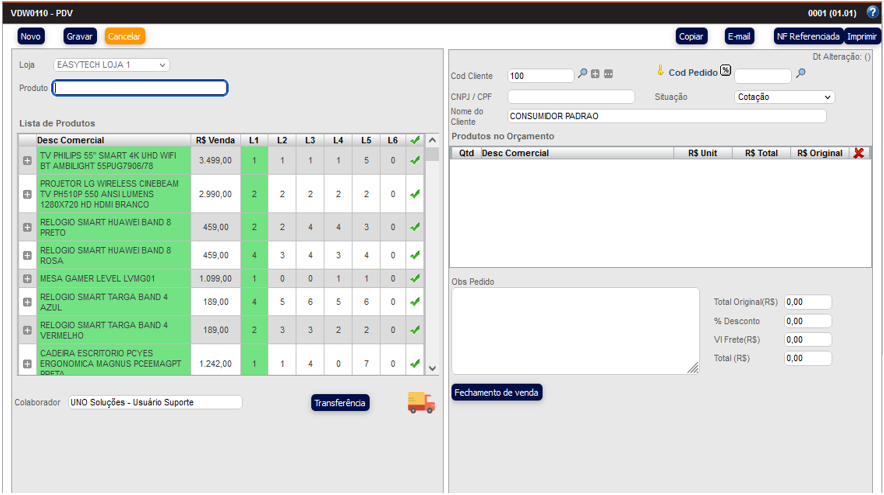Toggle checkmark for Relogio Targa Band 4 Azul
This screenshot has width=884, height=495.
415,302
